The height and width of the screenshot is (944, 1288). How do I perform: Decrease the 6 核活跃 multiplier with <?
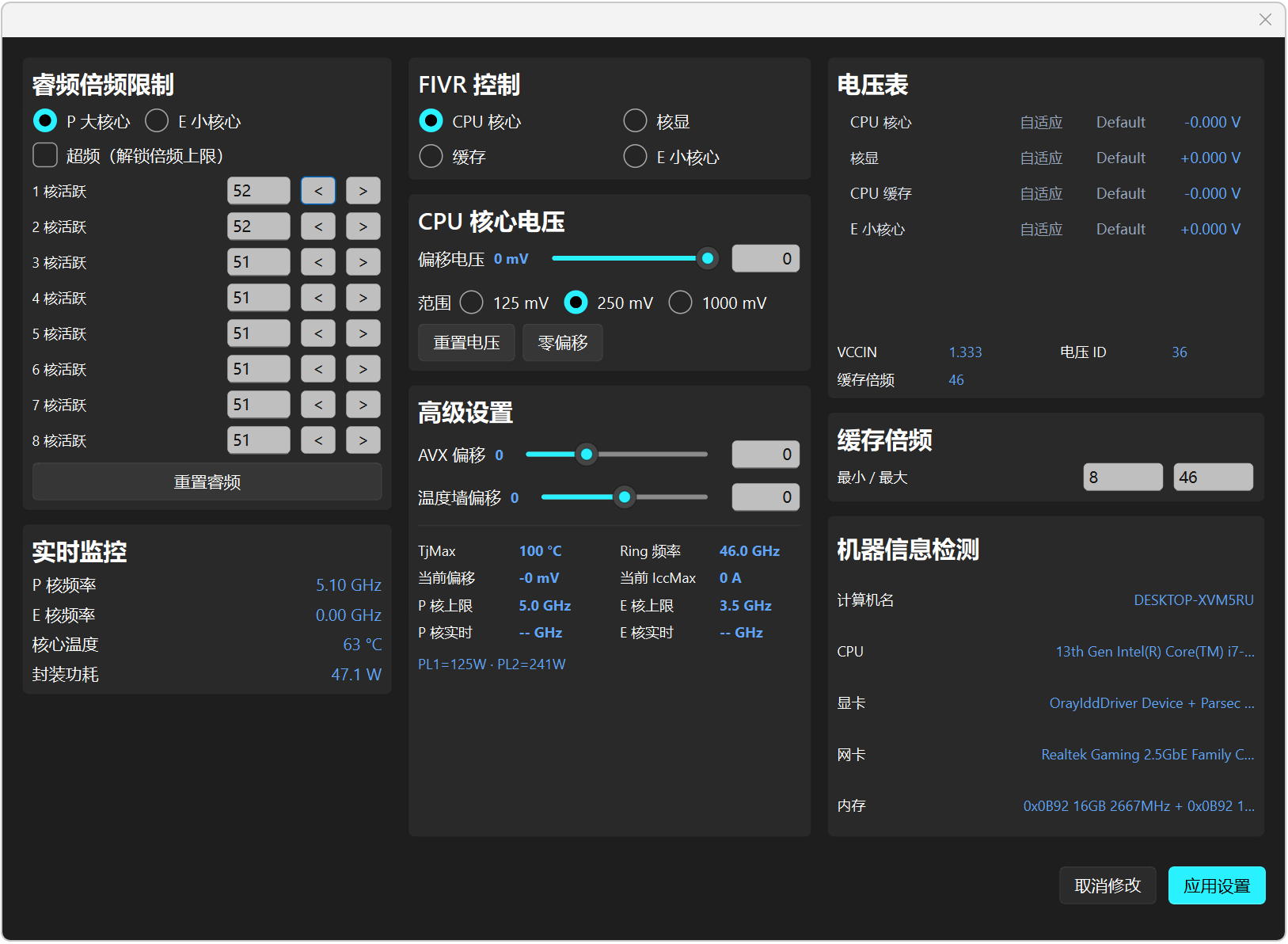318,369
